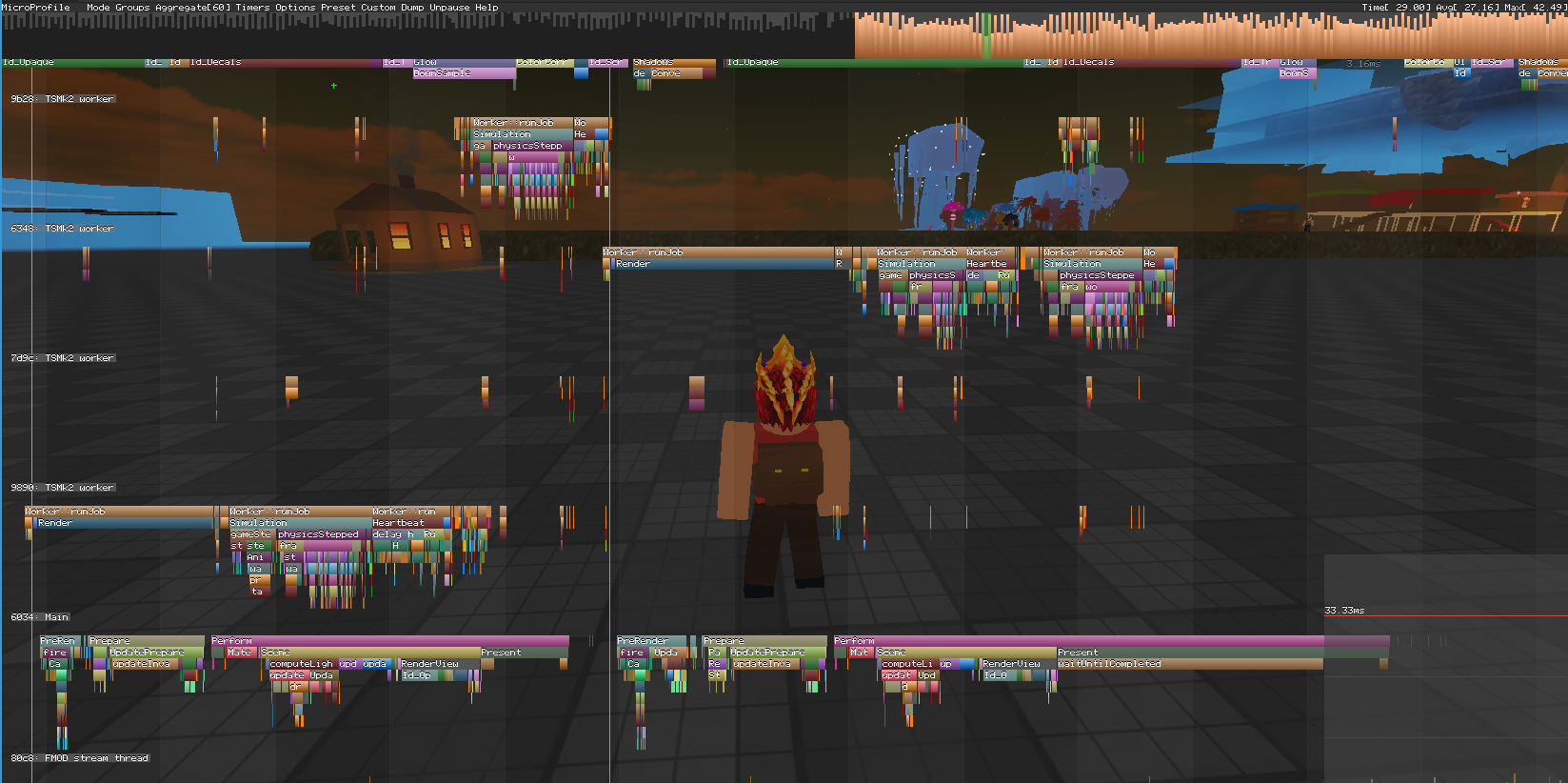Open the Help menu
1568x783 pixels.
pyautogui.click(x=486, y=7)
